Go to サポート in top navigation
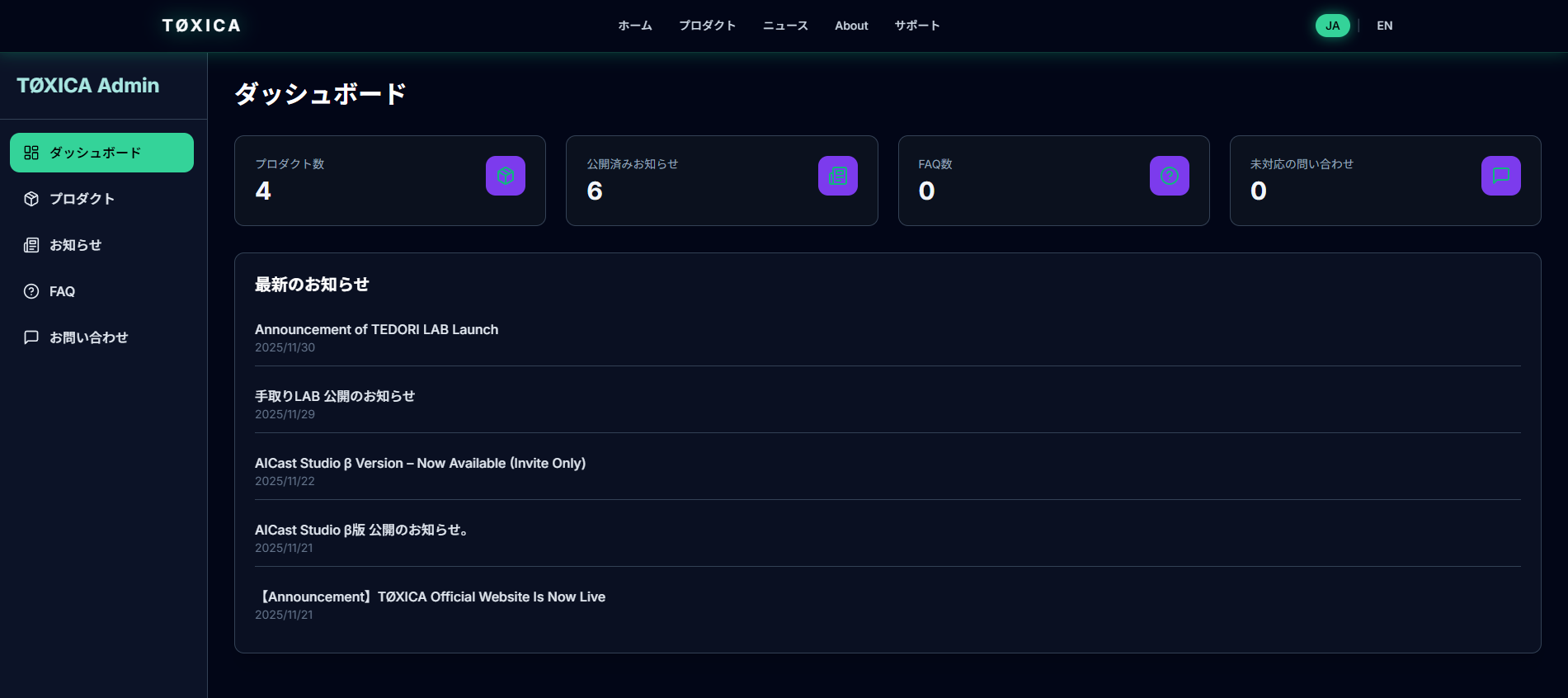The width and height of the screenshot is (1568, 698). tap(916, 26)
